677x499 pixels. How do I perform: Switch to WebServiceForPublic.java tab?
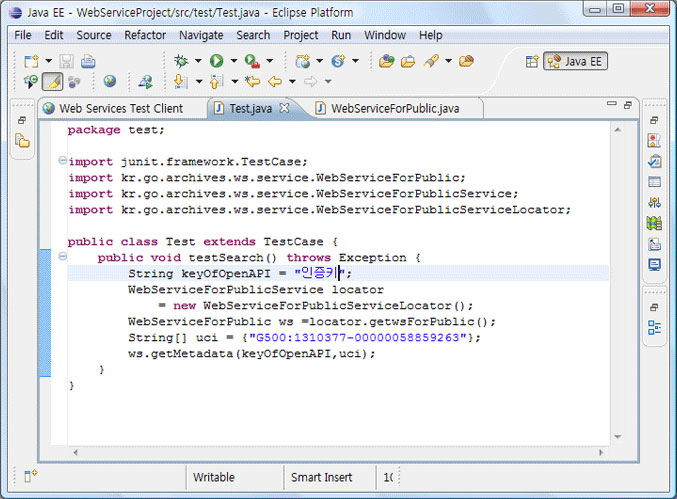pos(388,108)
